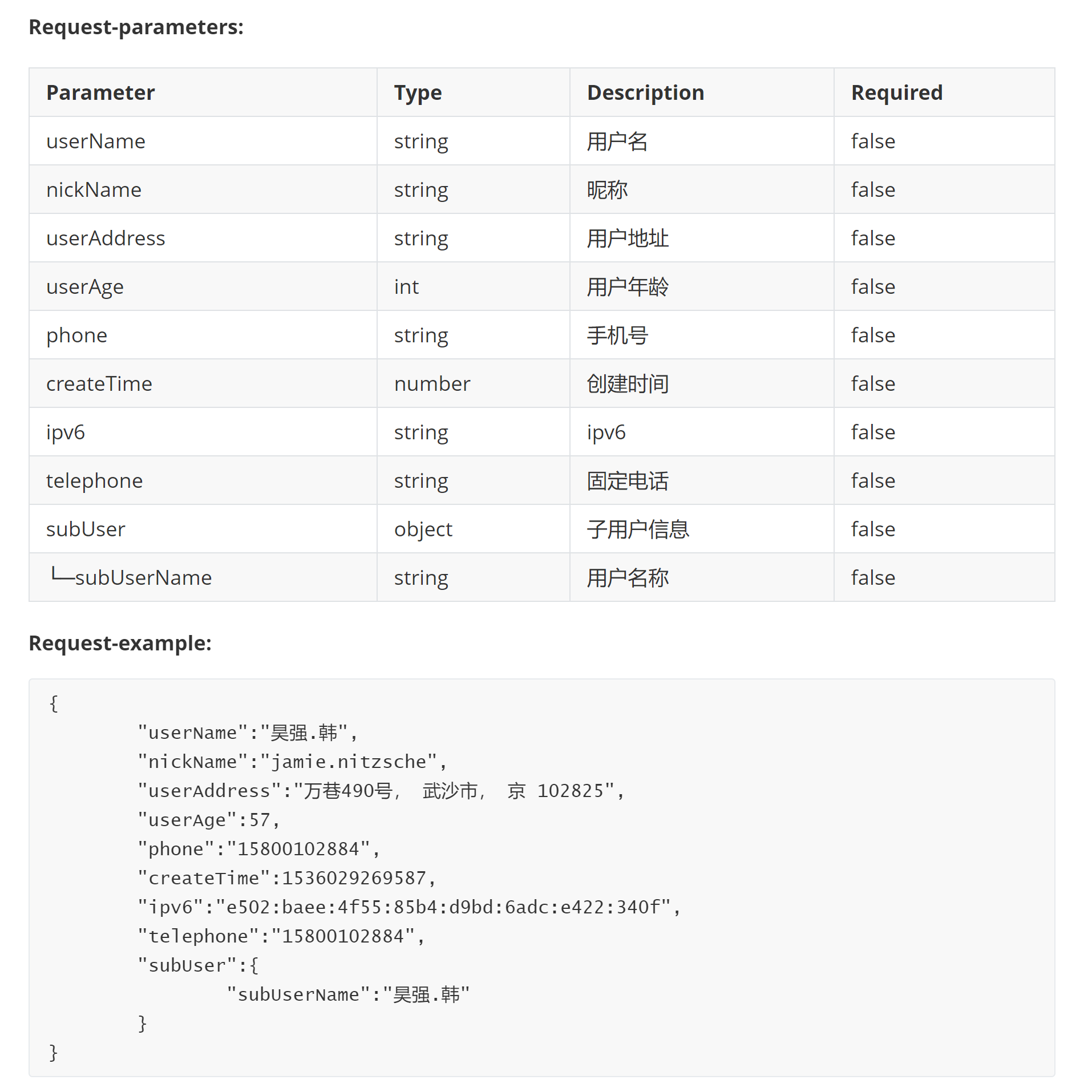Select the userAddress row name

tap(106, 238)
